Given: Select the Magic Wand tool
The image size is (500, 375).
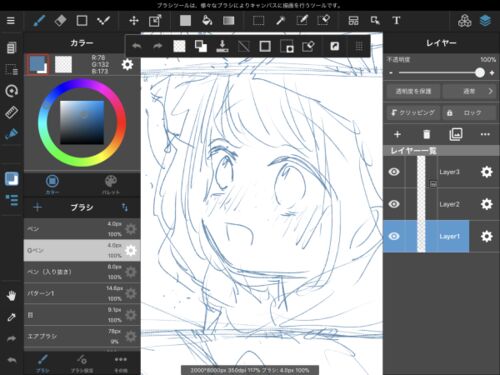Looking at the screenshot, I should 280,21.
